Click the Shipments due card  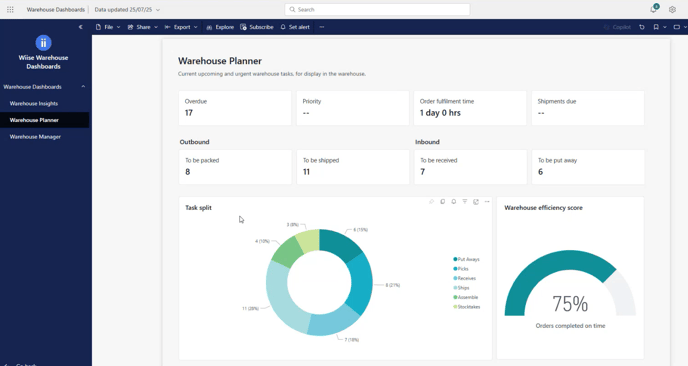(588, 108)
